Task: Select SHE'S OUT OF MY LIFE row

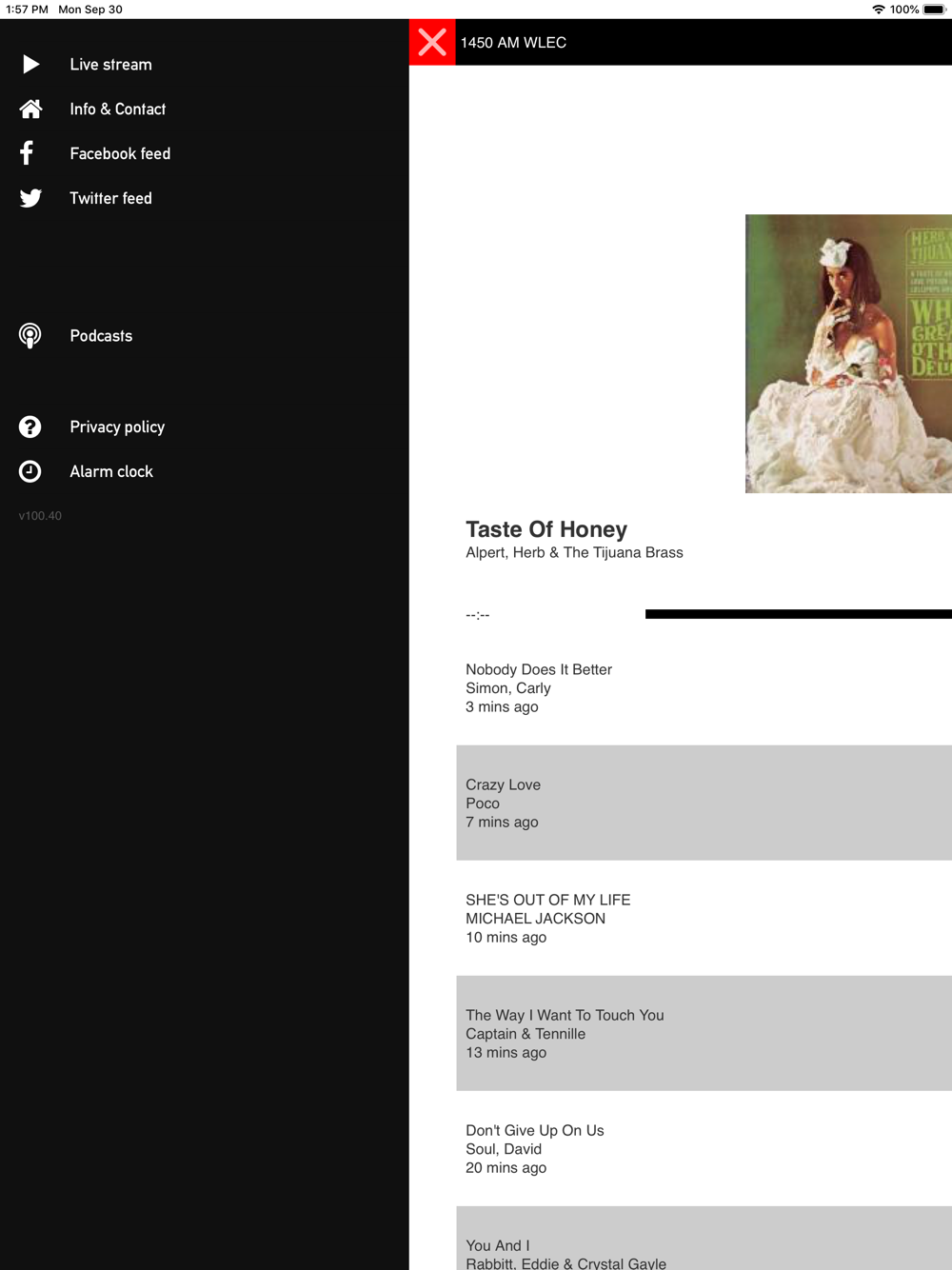Action: [x=704, y=918]
